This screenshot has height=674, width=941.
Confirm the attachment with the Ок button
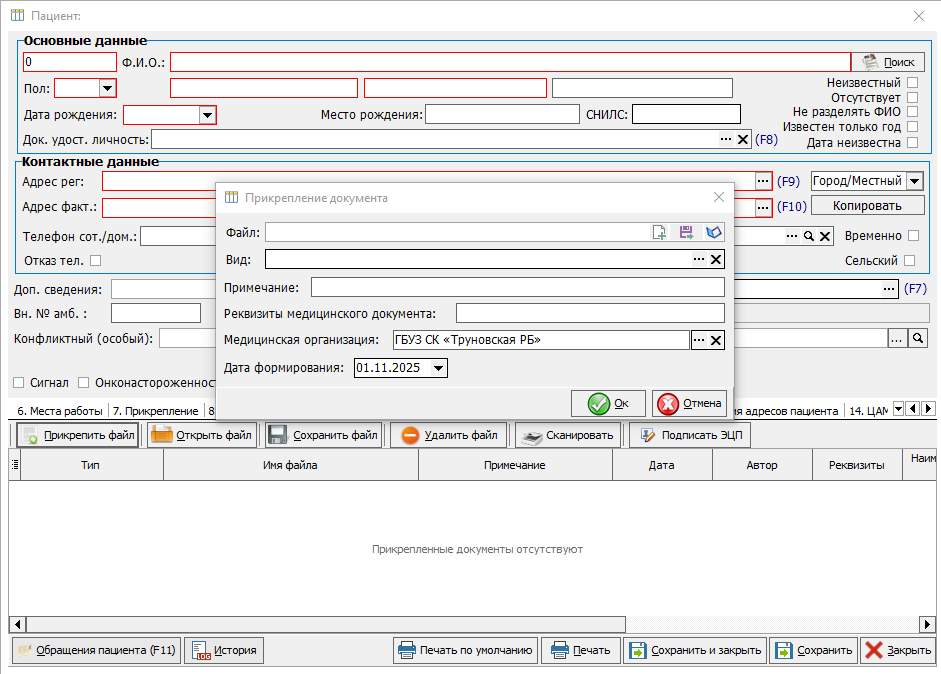[x=608, y=404]
